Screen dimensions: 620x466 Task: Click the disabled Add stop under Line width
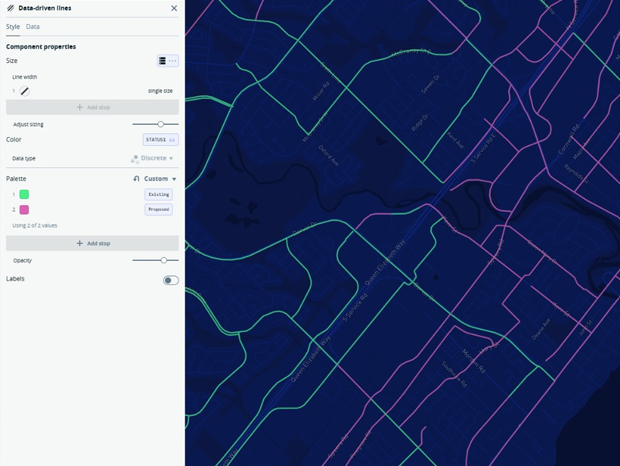(92, 107)
